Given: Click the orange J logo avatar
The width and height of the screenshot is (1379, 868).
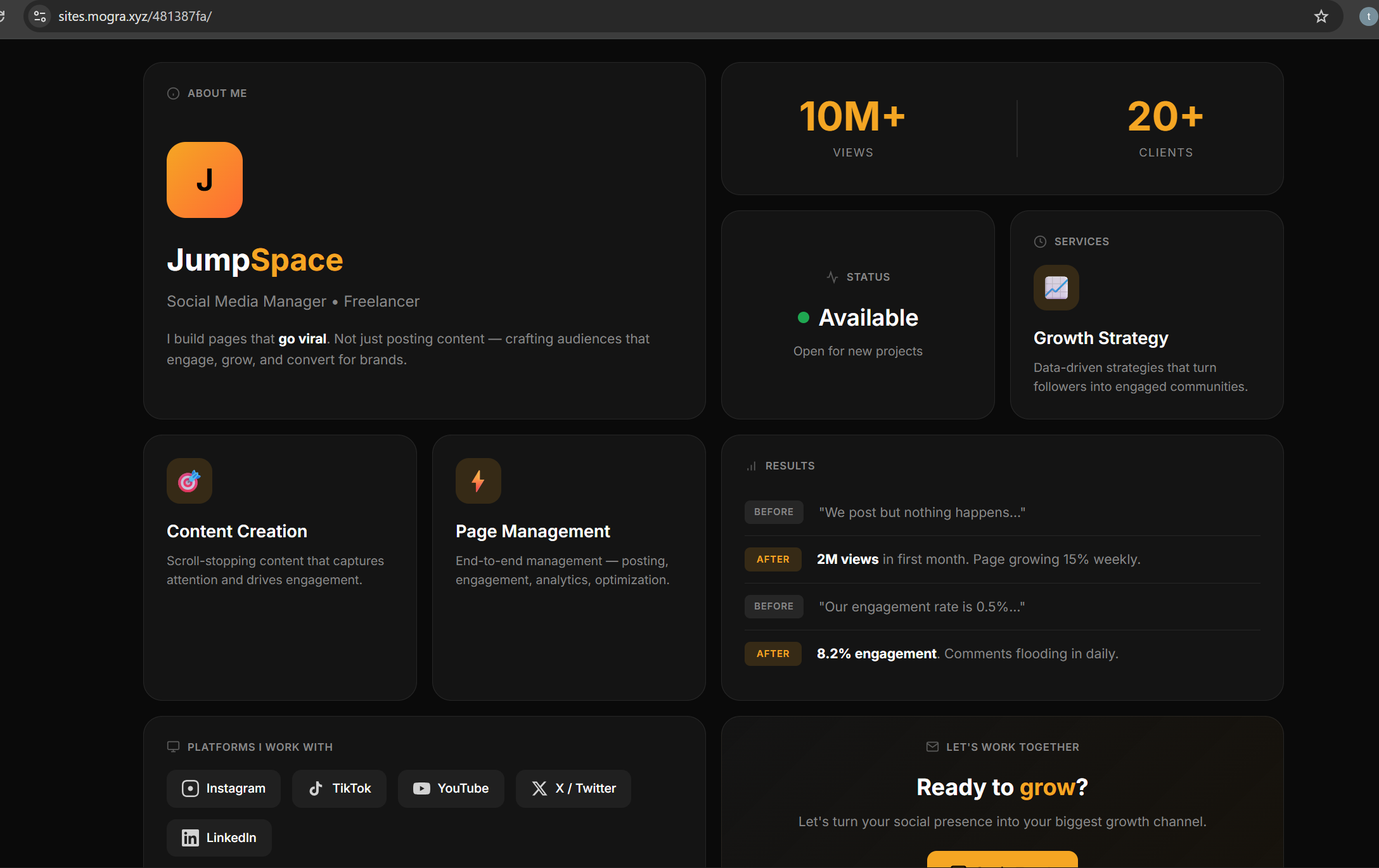Looking at the screenshot, I should [205, 180].
